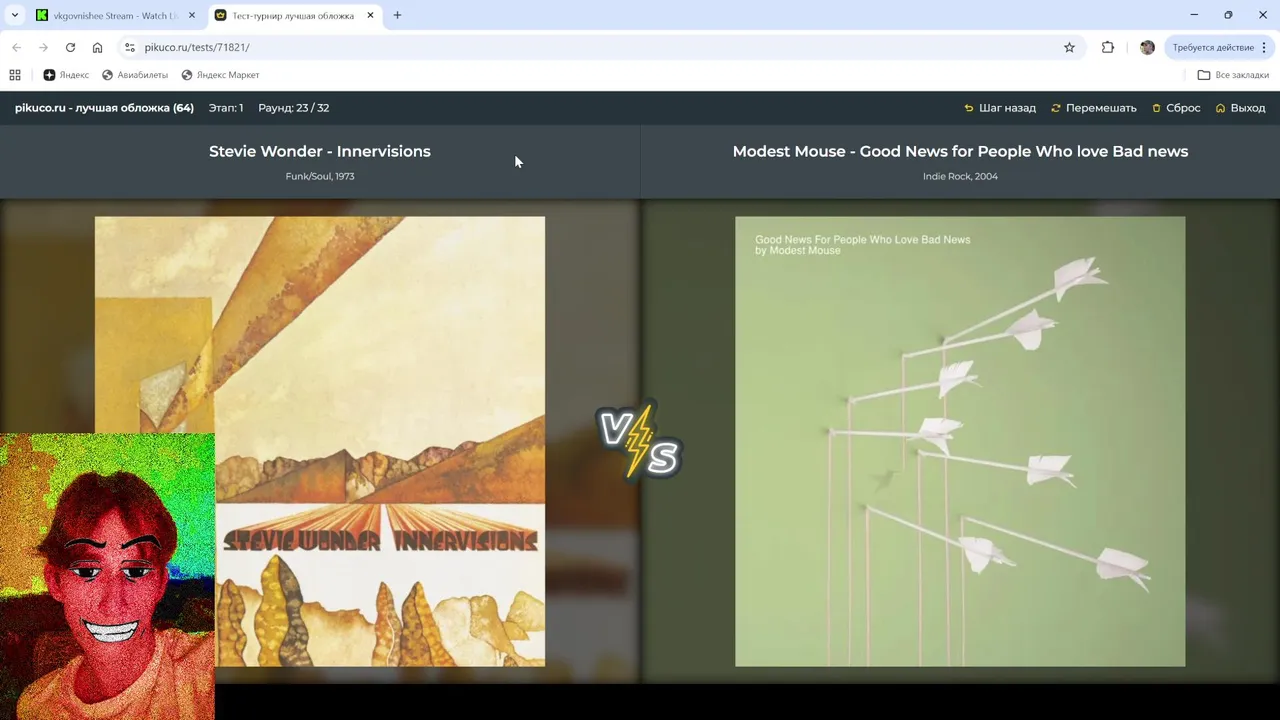Open site information icon in address bar
The width and height of the screenshot is (1280, 720).
(x=129, y=47)
